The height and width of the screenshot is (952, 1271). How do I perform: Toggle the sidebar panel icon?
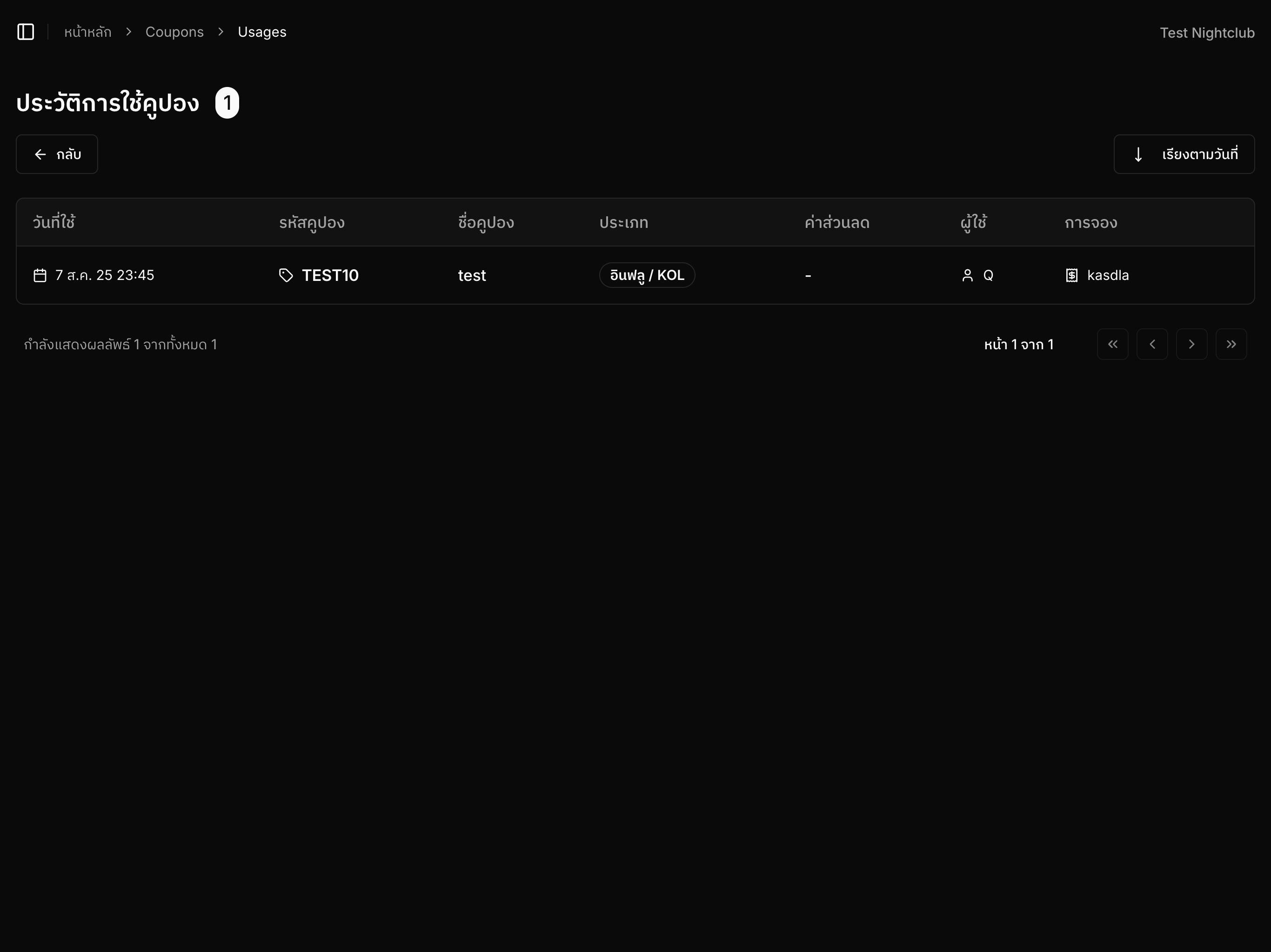click(x=26, y=32)
